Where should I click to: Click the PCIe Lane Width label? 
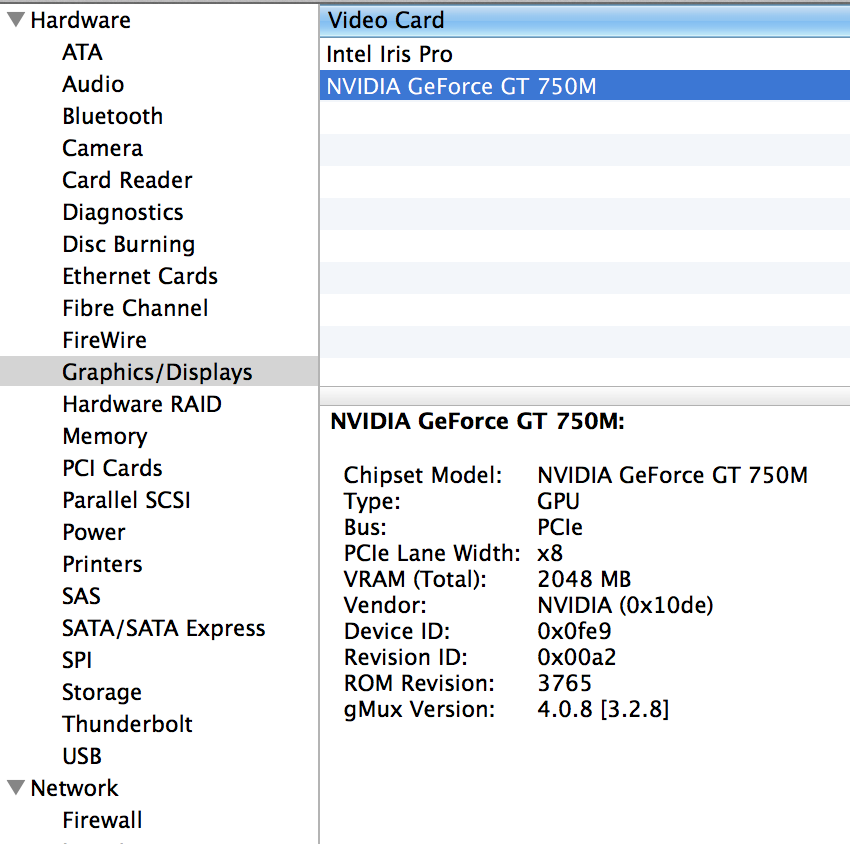click(432, 553)
